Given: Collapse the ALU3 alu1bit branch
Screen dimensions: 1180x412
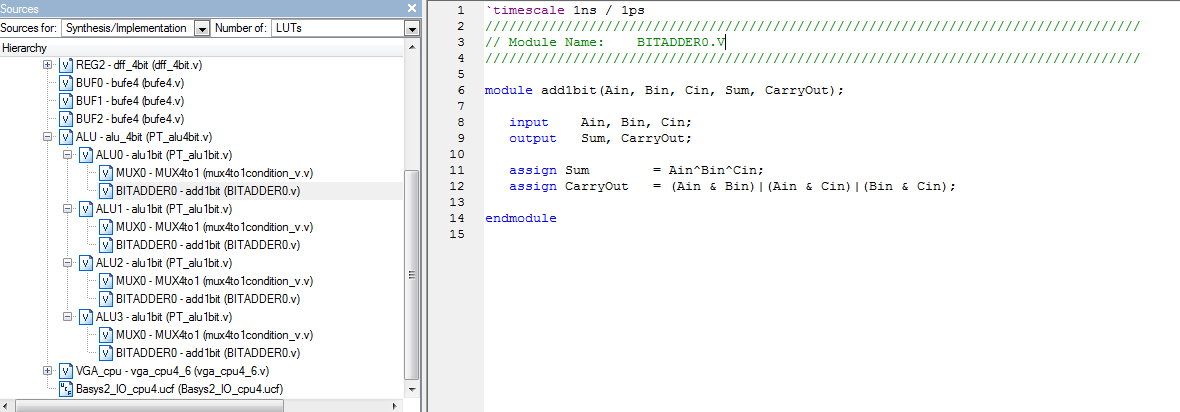Looking at the screenshot, I should click(x=68, y=317).
